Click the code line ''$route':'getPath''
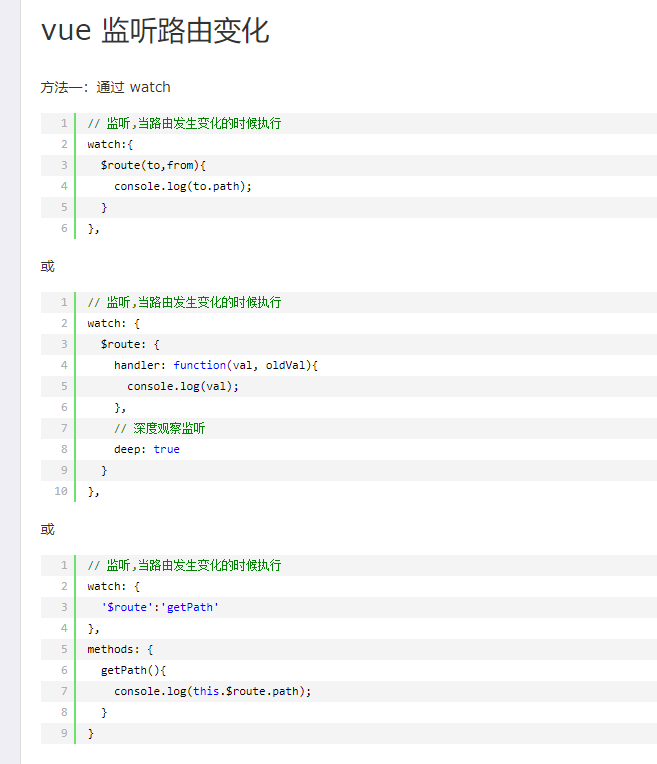 coord(160,607)
